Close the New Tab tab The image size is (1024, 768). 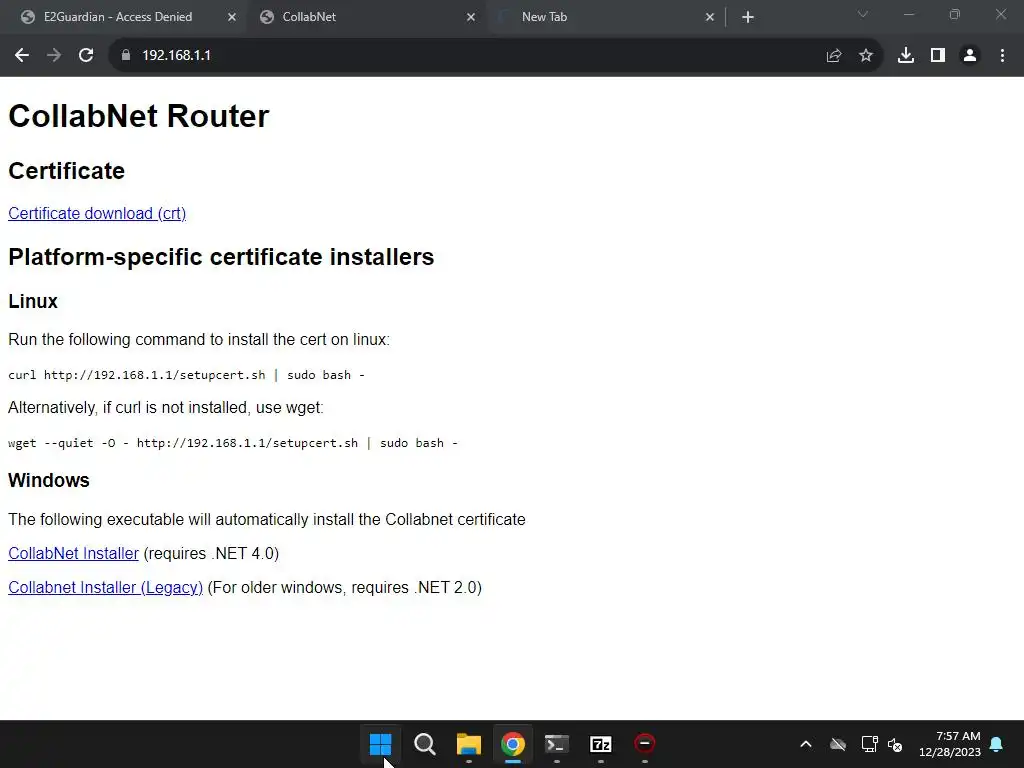(710, 17)
